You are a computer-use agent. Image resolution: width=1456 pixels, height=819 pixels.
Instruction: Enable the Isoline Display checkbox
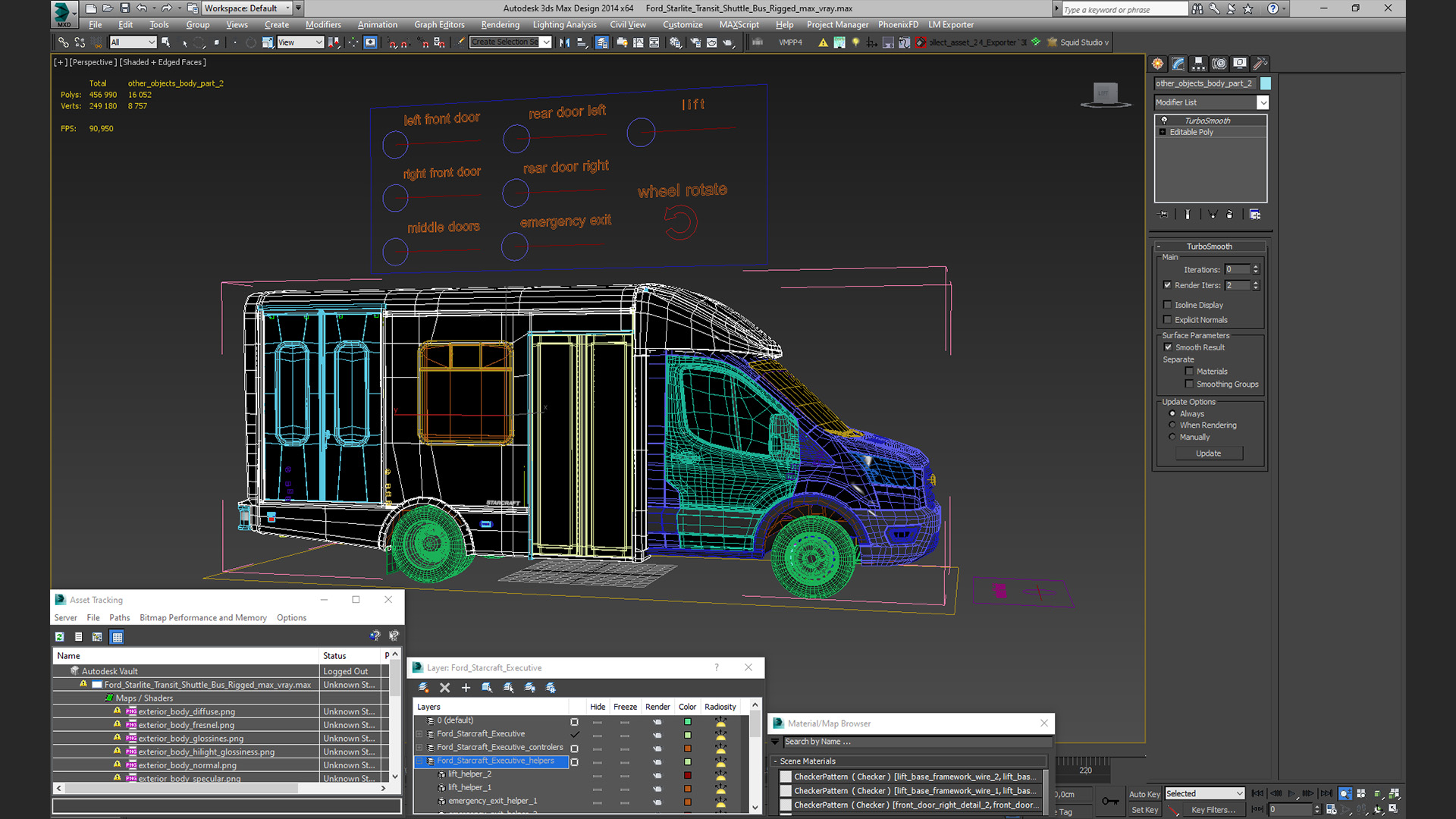click(1168, 305)
